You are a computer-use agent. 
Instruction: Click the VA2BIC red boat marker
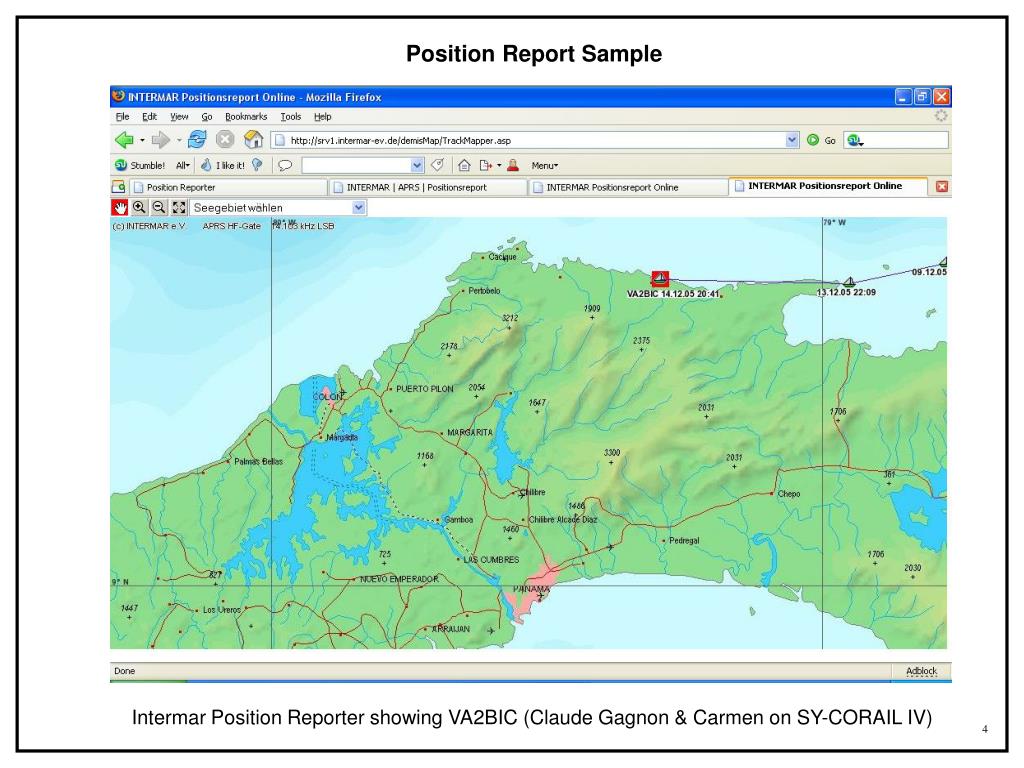click(660, 279)
